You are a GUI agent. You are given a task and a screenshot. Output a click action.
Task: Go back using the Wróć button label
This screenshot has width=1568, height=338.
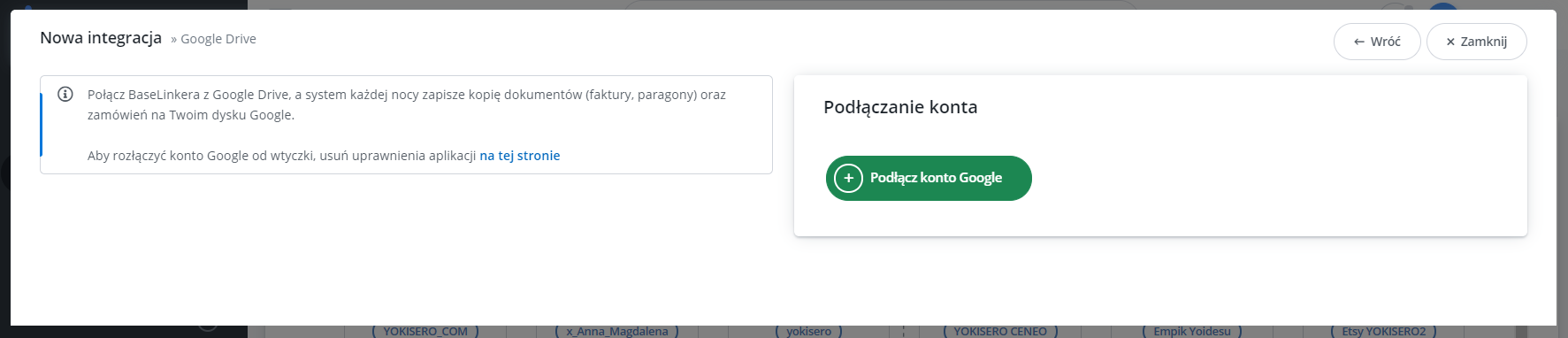pos(1385,42)
